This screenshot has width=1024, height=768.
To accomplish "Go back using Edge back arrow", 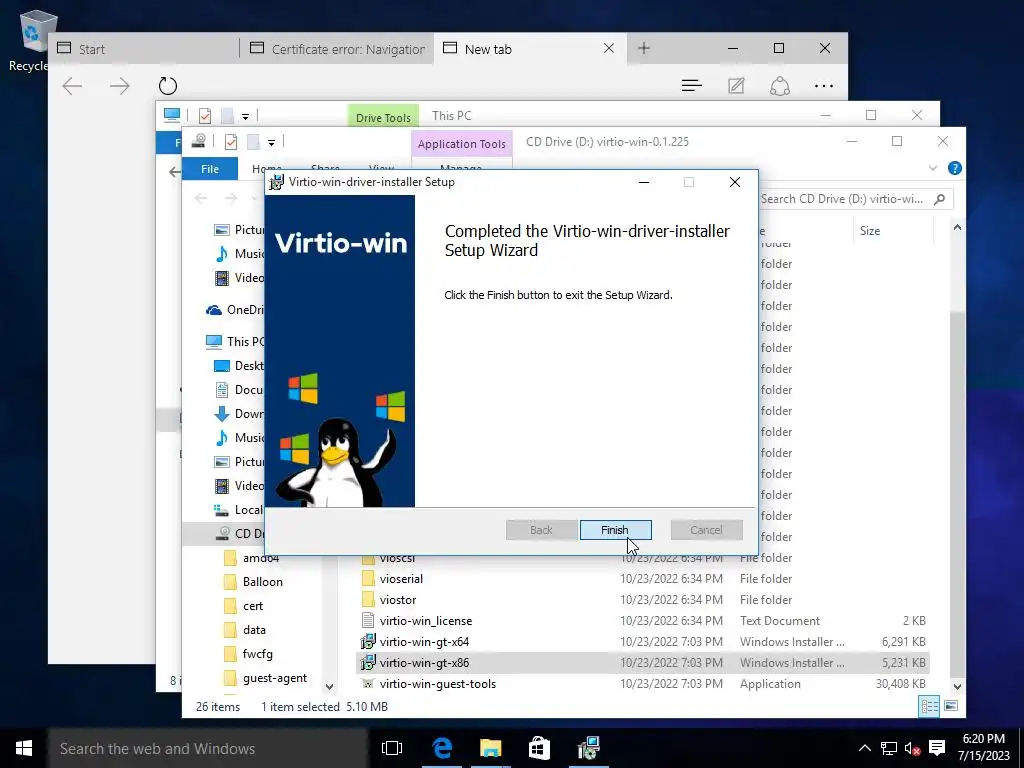I will tap(72, 86).
